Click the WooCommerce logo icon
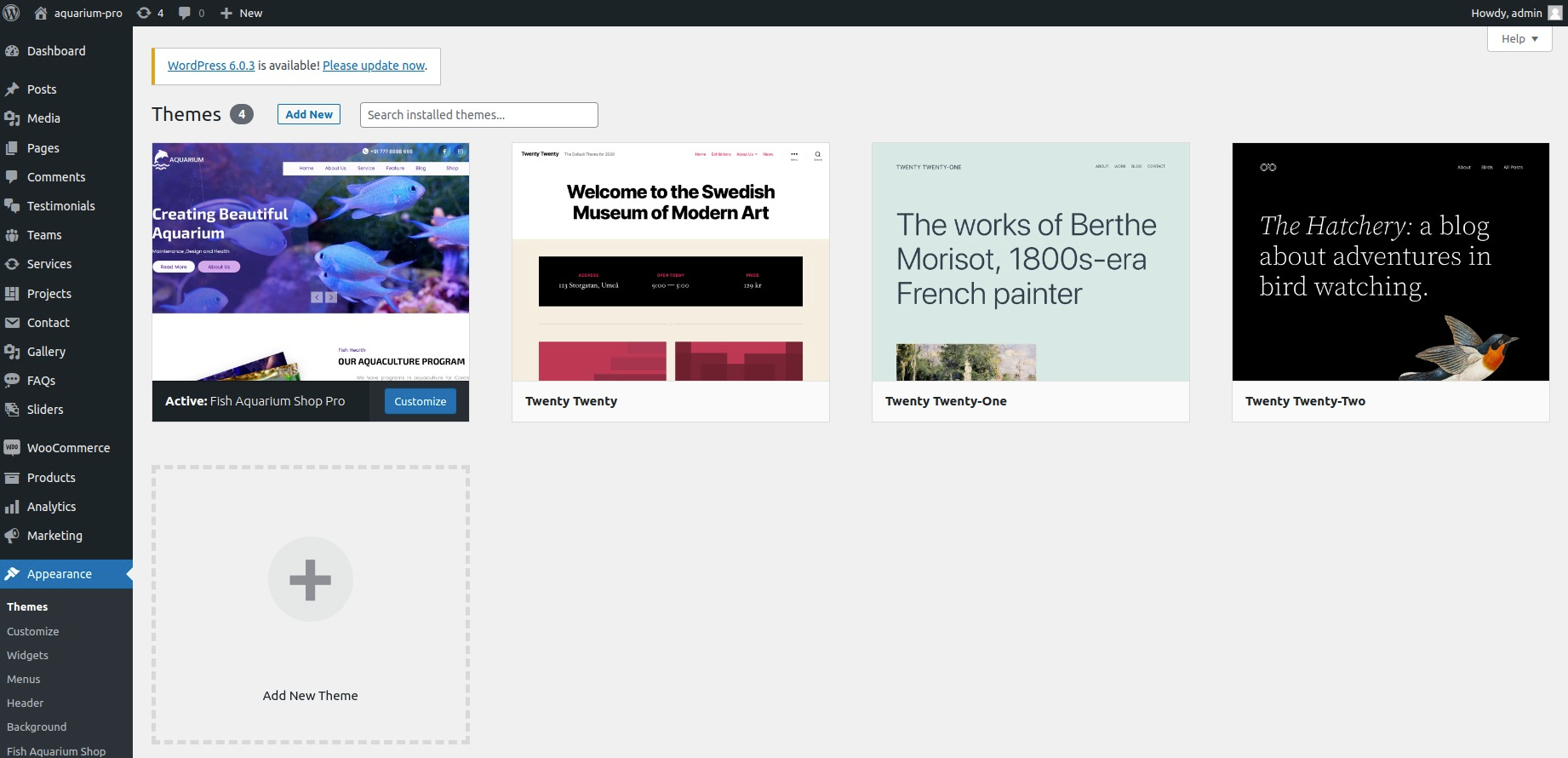Screen dimensions: 1568x758 click(12, 448)
